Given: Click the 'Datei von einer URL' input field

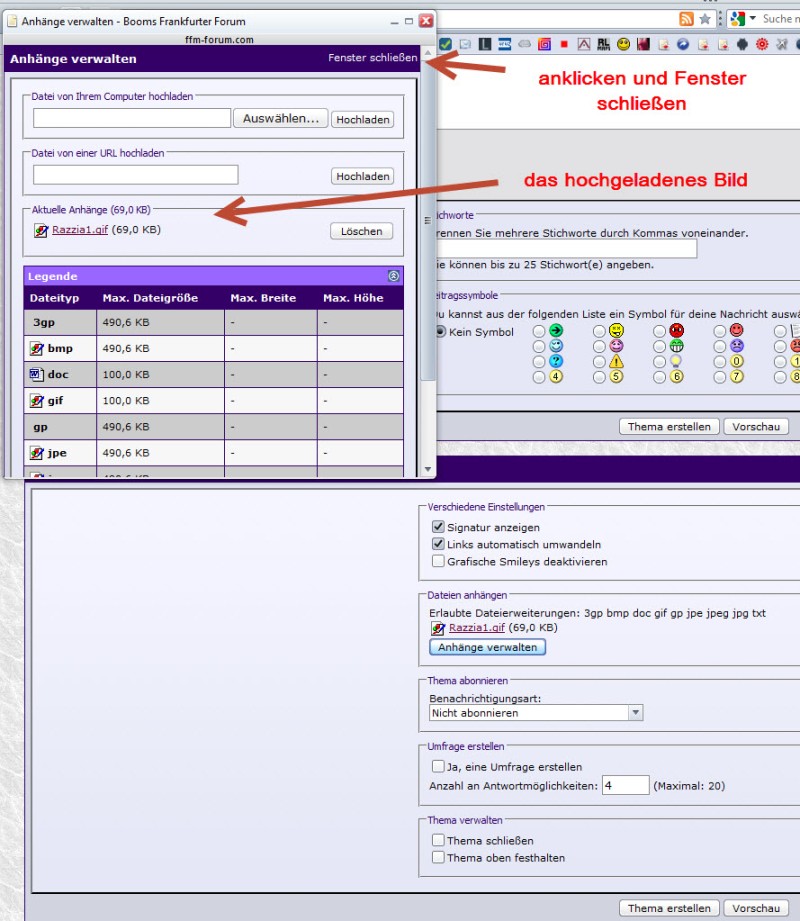Looking at the screenshot, I should 135,175.
